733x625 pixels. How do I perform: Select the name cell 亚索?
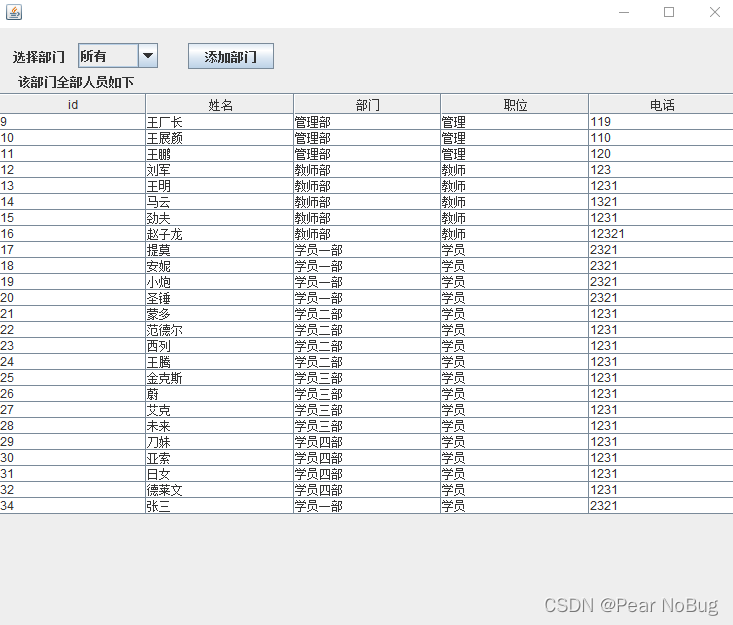(x=220, y=458)
